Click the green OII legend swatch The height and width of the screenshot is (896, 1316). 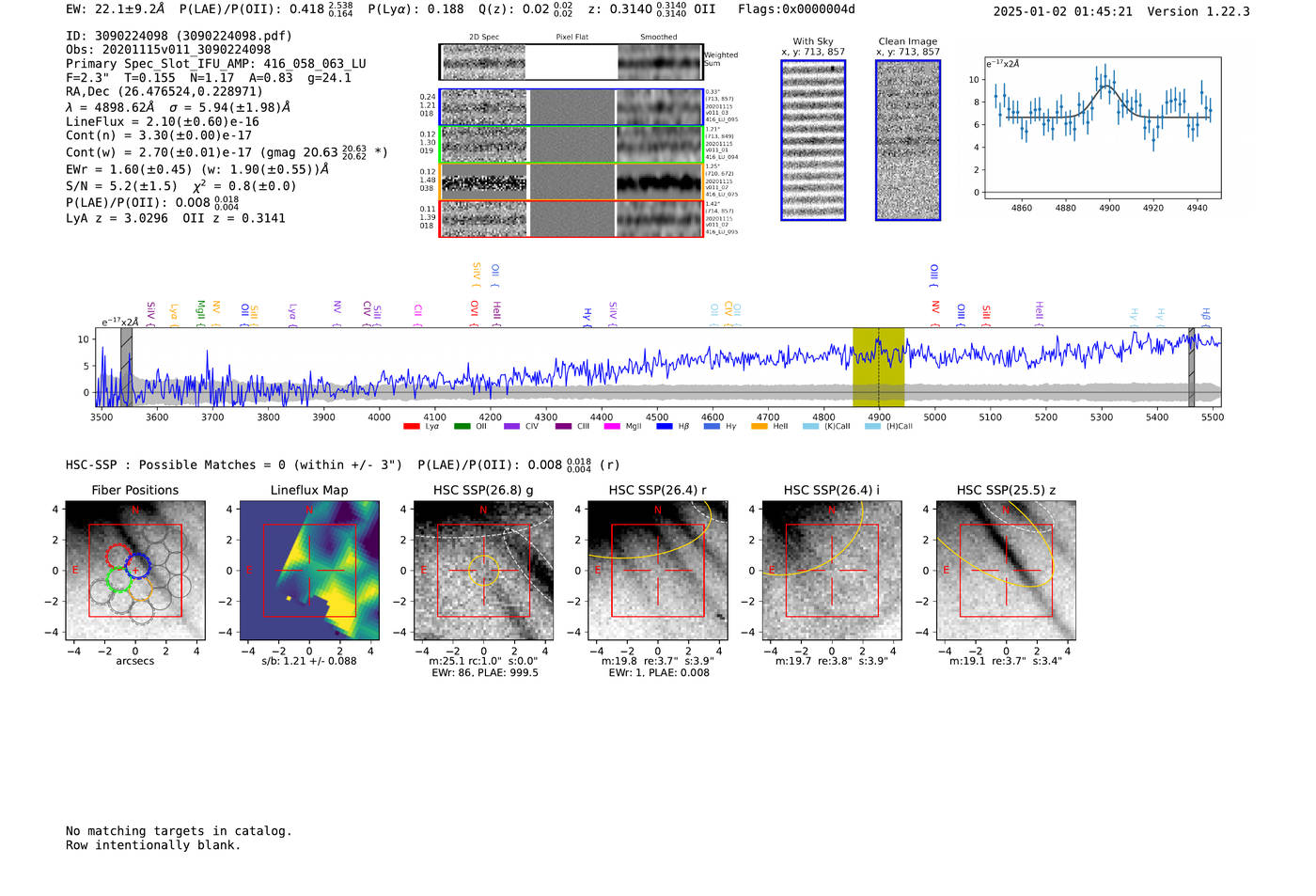[x=462, y=426]
